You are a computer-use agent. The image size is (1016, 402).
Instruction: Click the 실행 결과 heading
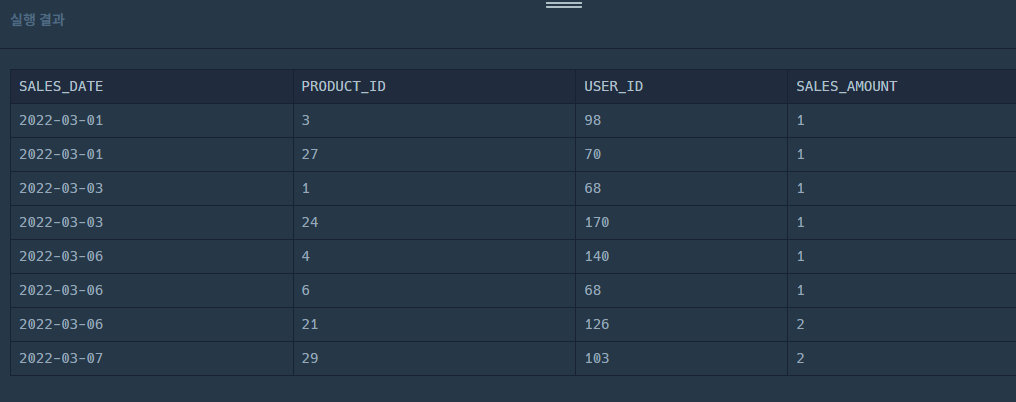(38, 19)
